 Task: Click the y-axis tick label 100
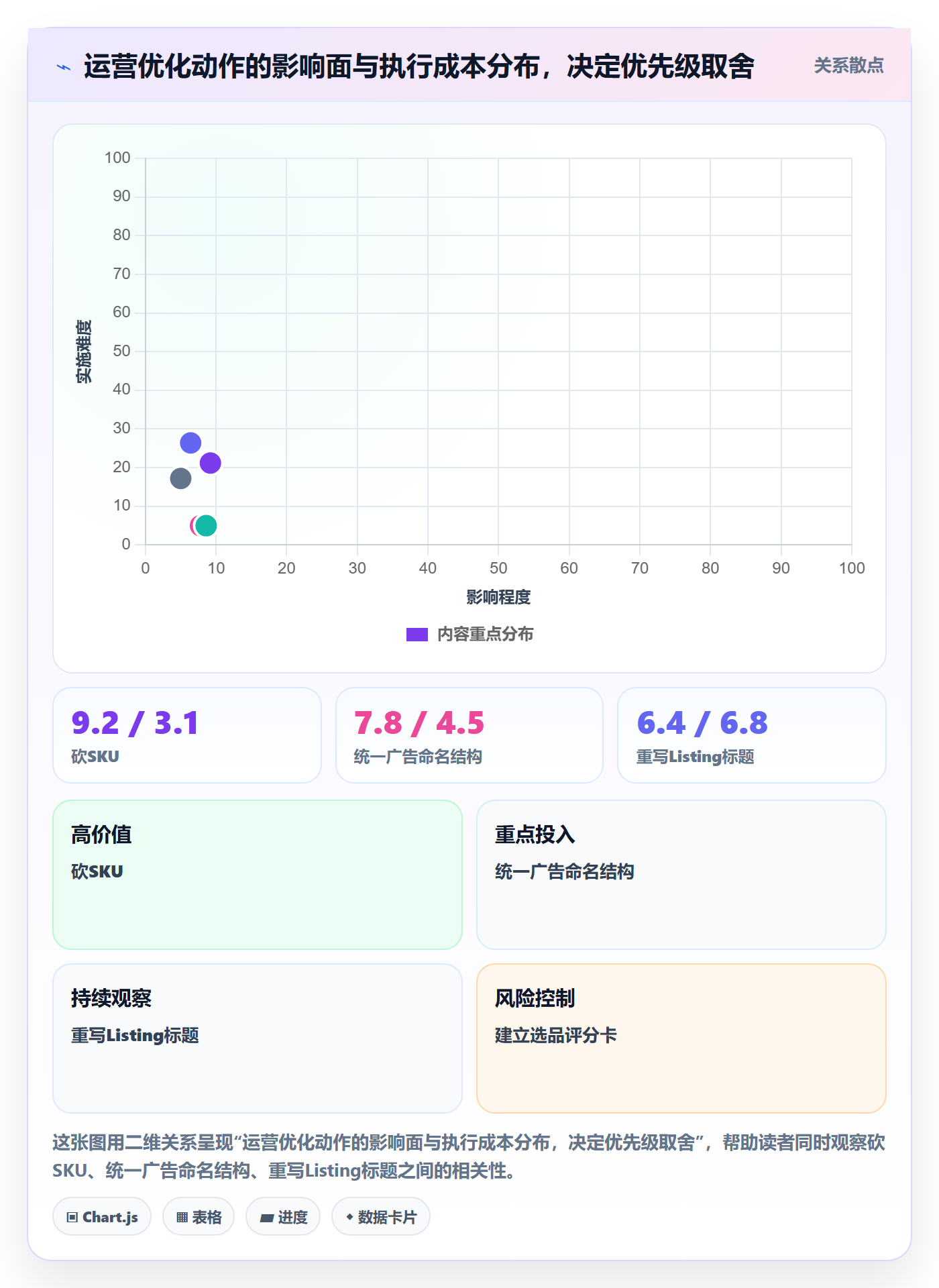tap(117, 158)
